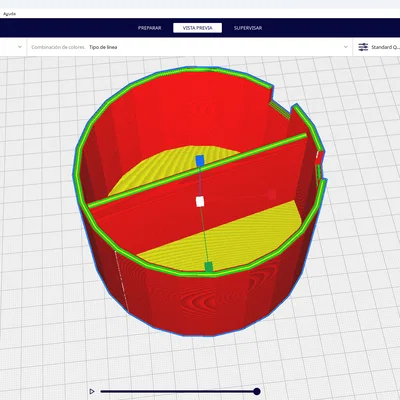Click the Combinación de colores label
The width and height of the screenshot is (400, 400).
click(58, 47)
